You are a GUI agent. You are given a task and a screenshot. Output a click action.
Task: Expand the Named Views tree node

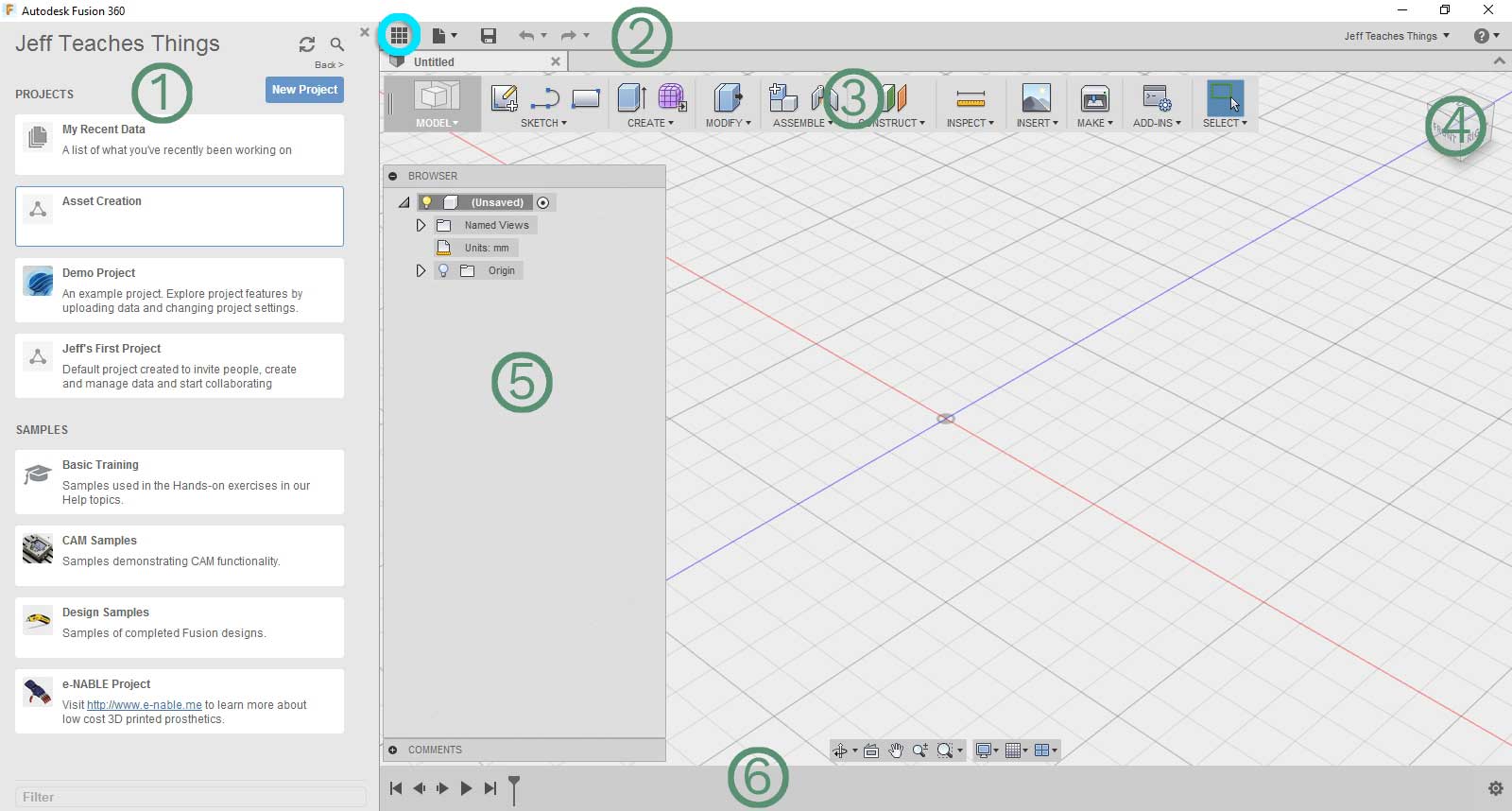click(421, 225)
